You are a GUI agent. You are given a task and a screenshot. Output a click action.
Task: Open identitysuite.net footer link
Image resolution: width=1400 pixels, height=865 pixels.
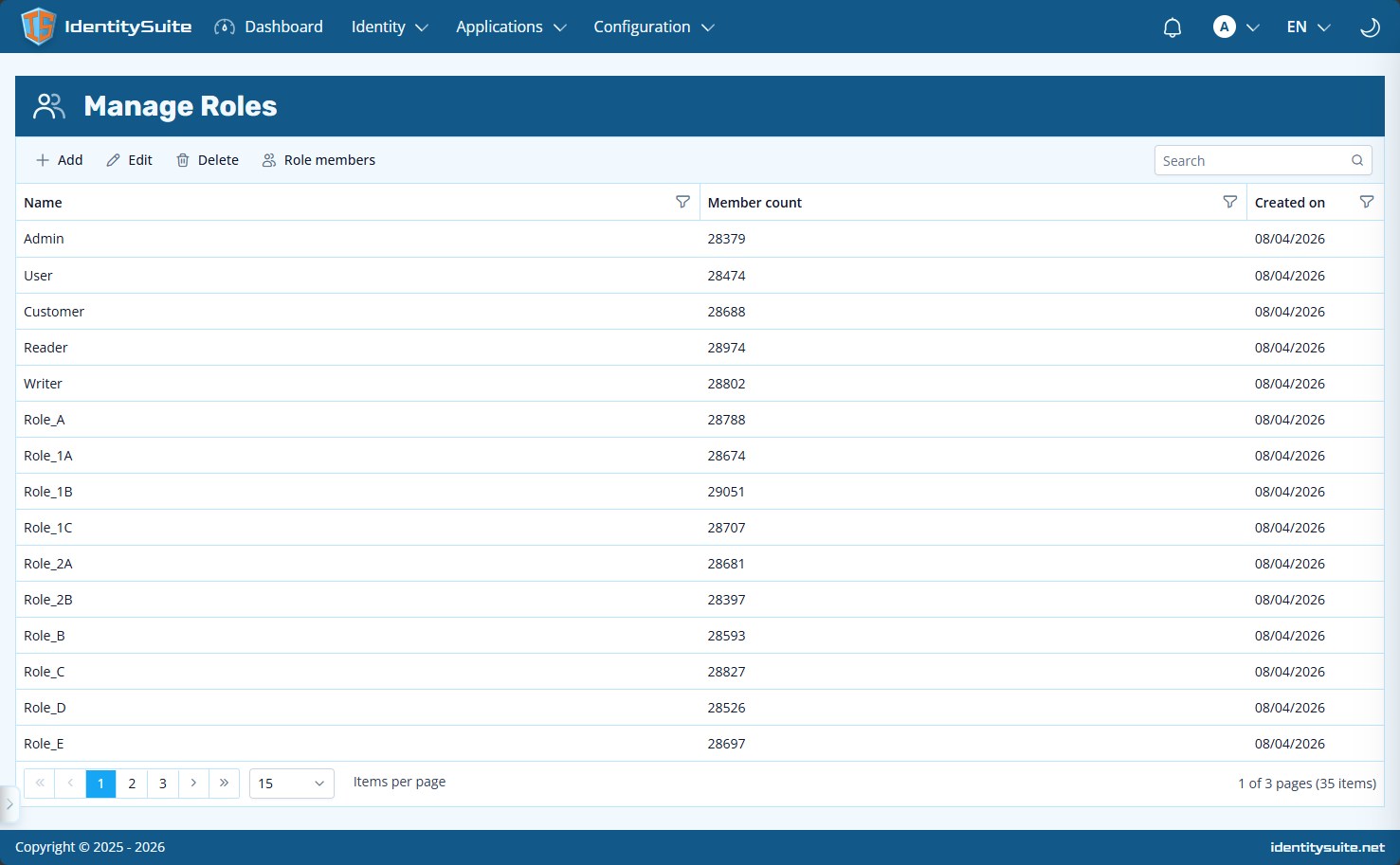[x=1327, y=847]
